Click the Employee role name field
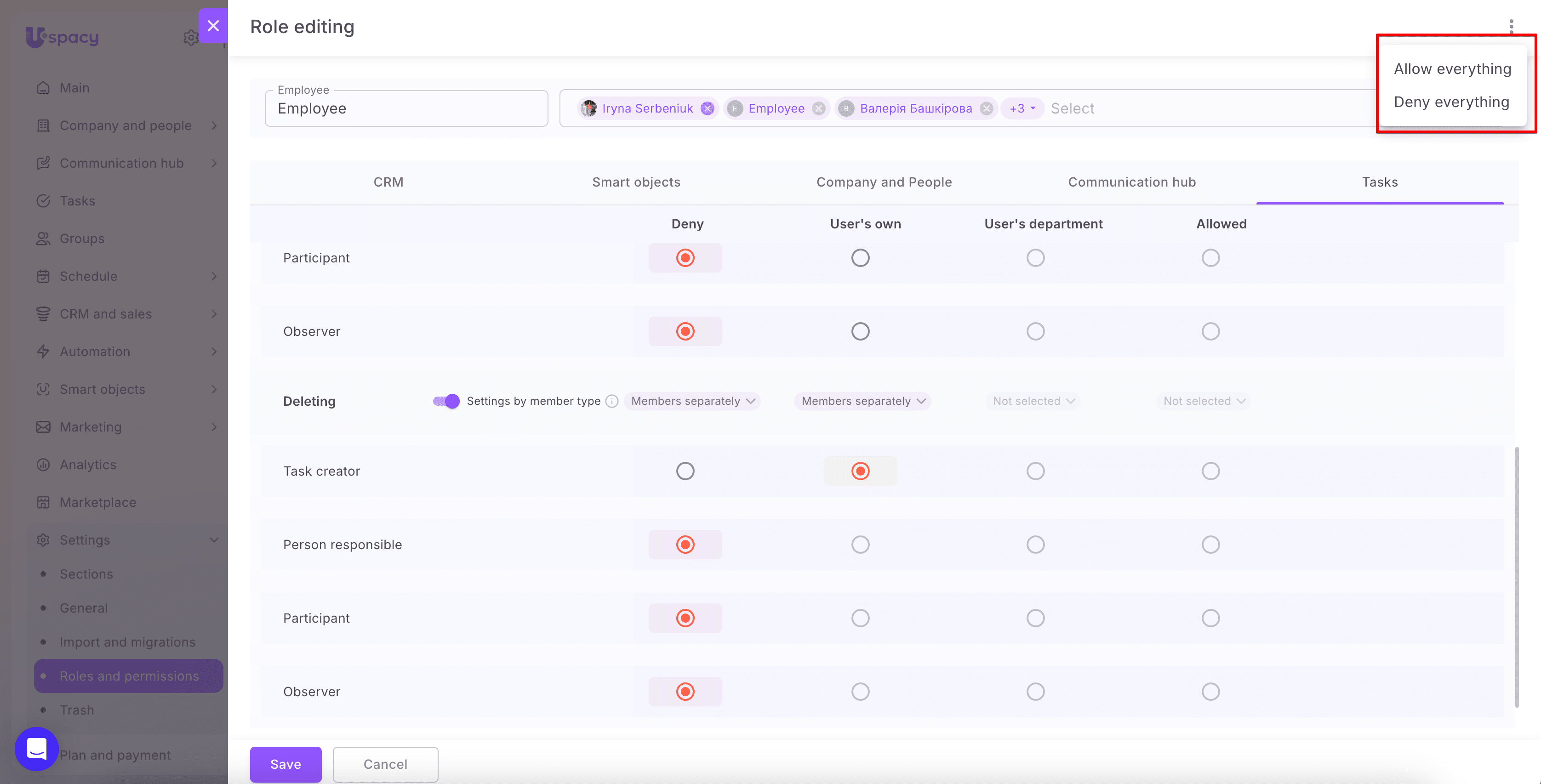The height and width of the screenshot is (784, 1541). click(x=406, y=108)
